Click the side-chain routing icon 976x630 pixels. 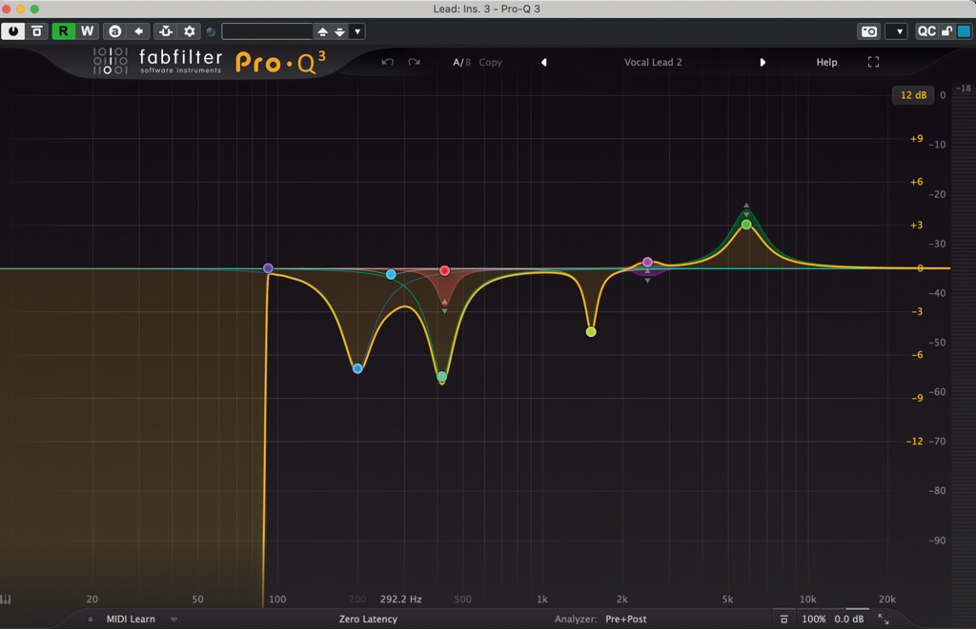pyautogui.click(x=166, y=31)
